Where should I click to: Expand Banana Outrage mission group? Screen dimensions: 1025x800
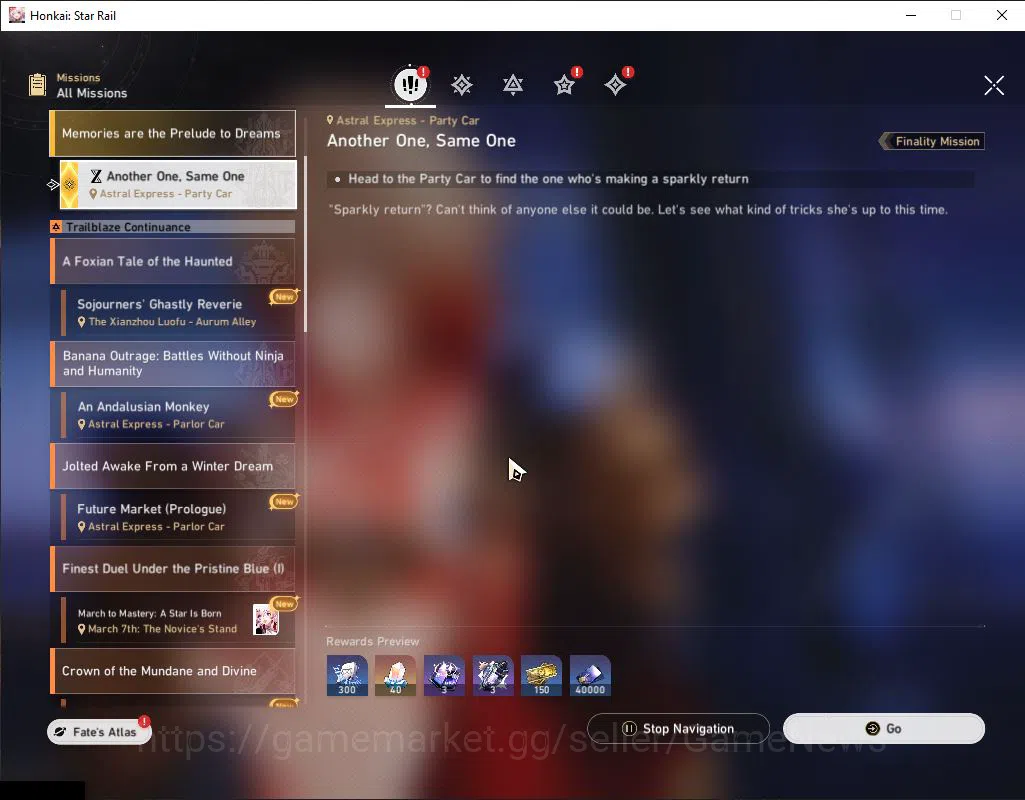point(173,363)
